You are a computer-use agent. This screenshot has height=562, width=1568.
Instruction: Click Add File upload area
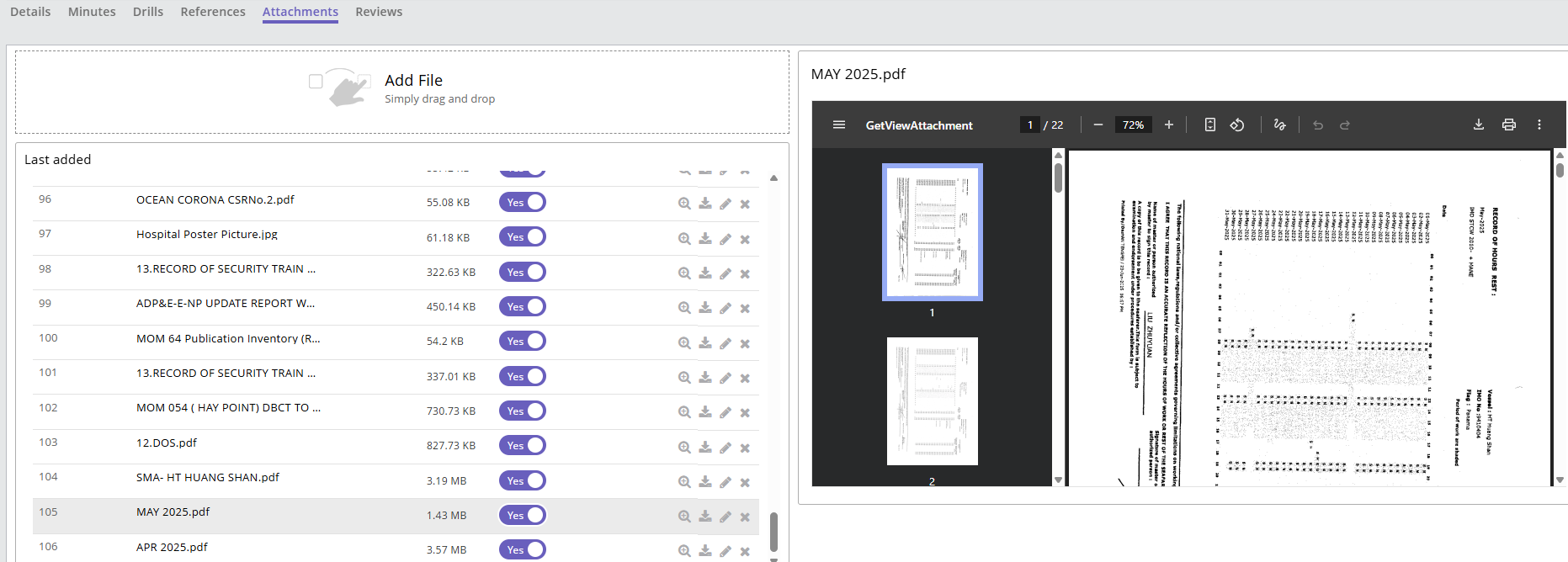pyautogui.click(x=402, y=92)
